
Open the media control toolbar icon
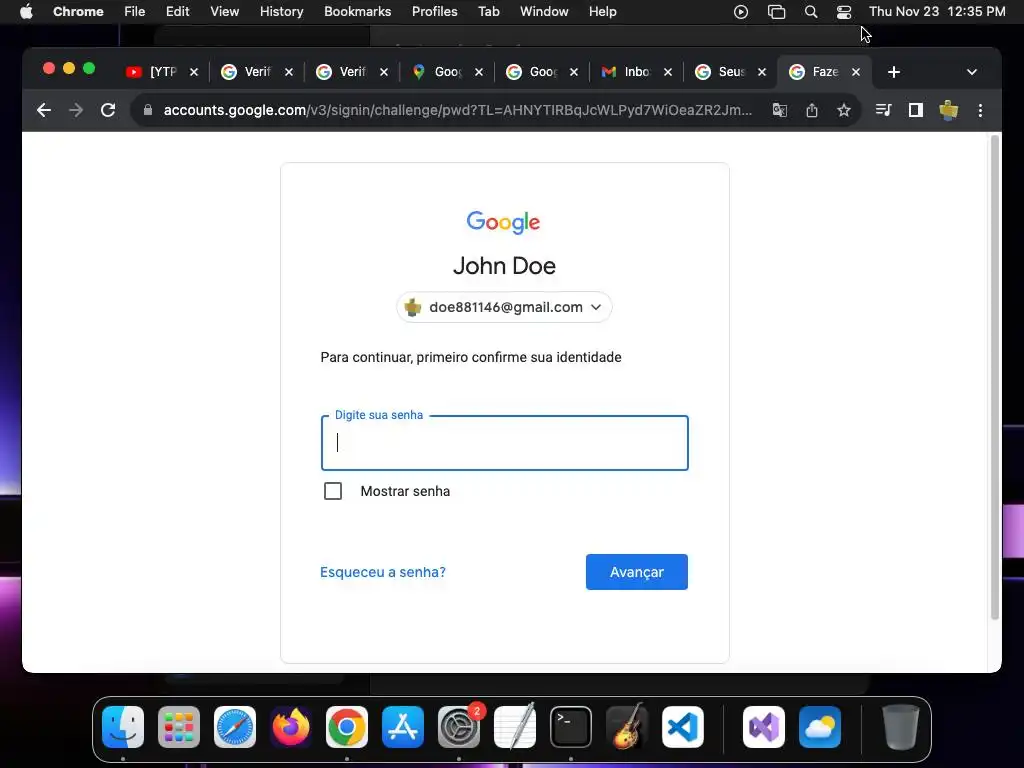point(883,110)
